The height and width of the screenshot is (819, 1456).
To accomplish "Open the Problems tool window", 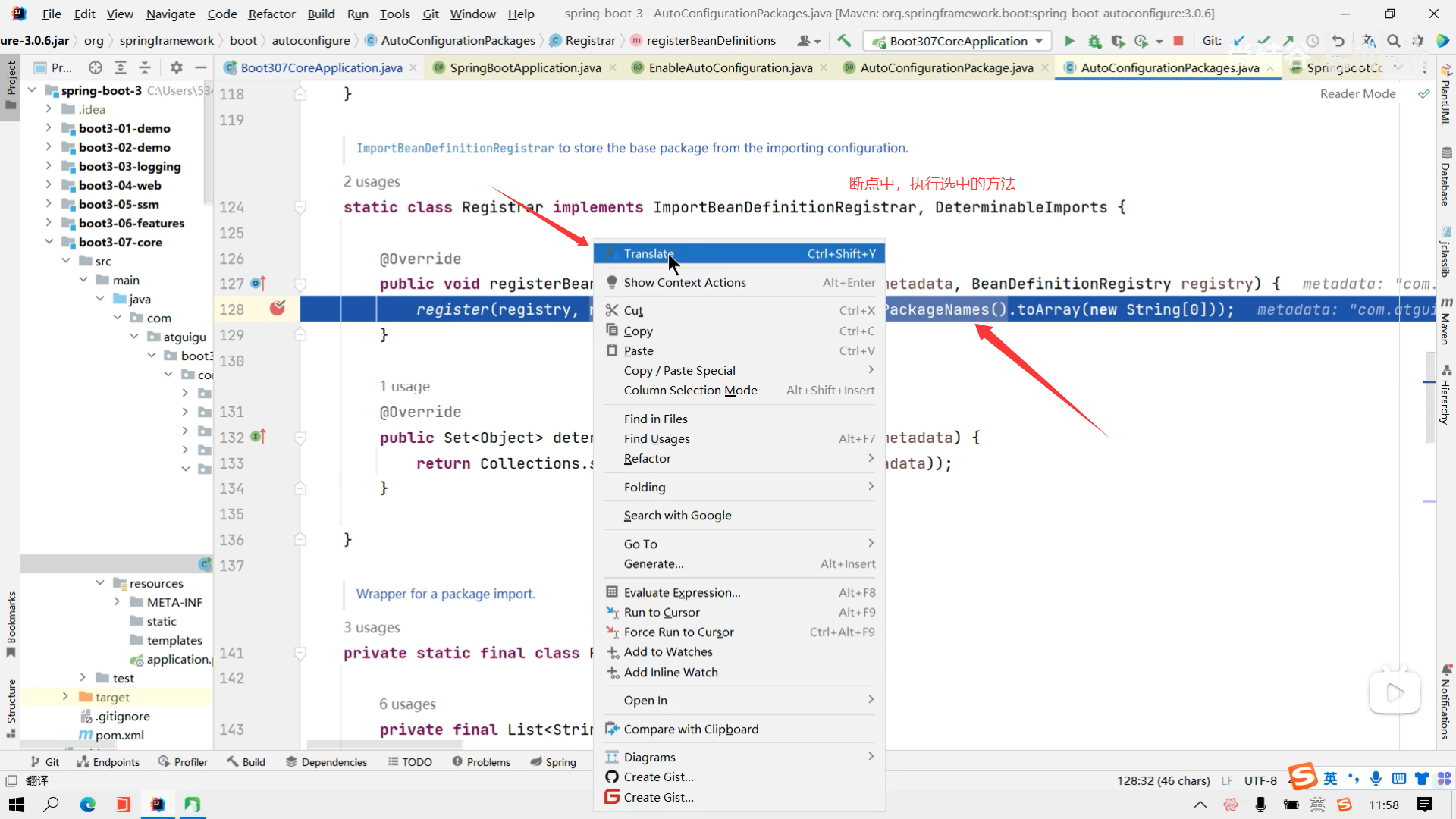I will (481, 761).
